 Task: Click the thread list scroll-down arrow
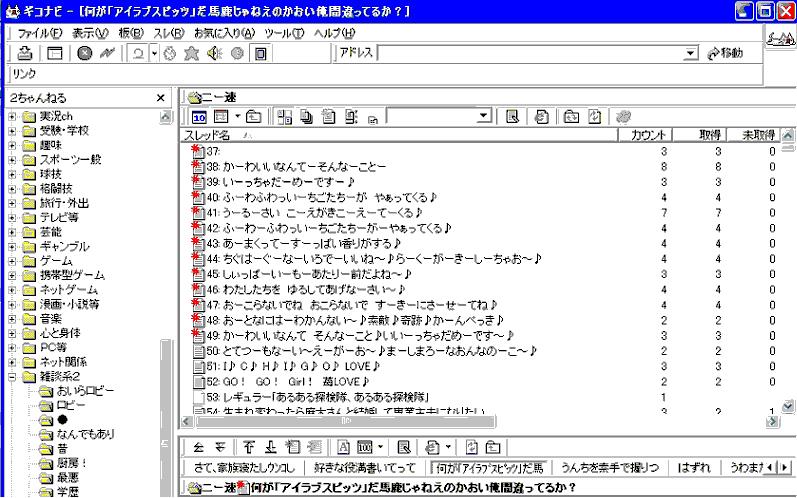pyautogui.click(x=787, y=406)
